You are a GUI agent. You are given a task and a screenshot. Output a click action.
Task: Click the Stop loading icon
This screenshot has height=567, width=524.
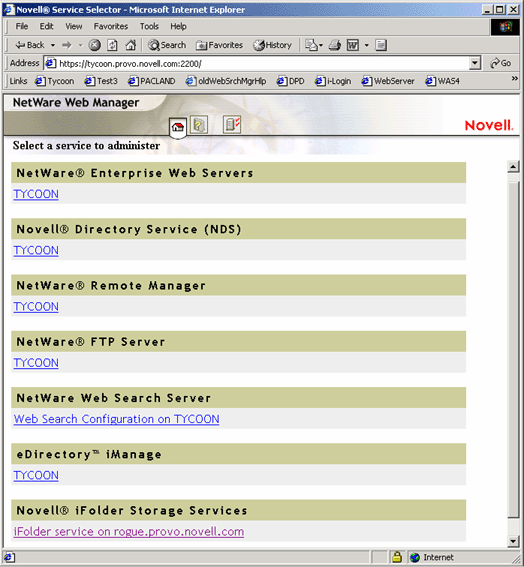pyautogui.click(x=95, y=45)
